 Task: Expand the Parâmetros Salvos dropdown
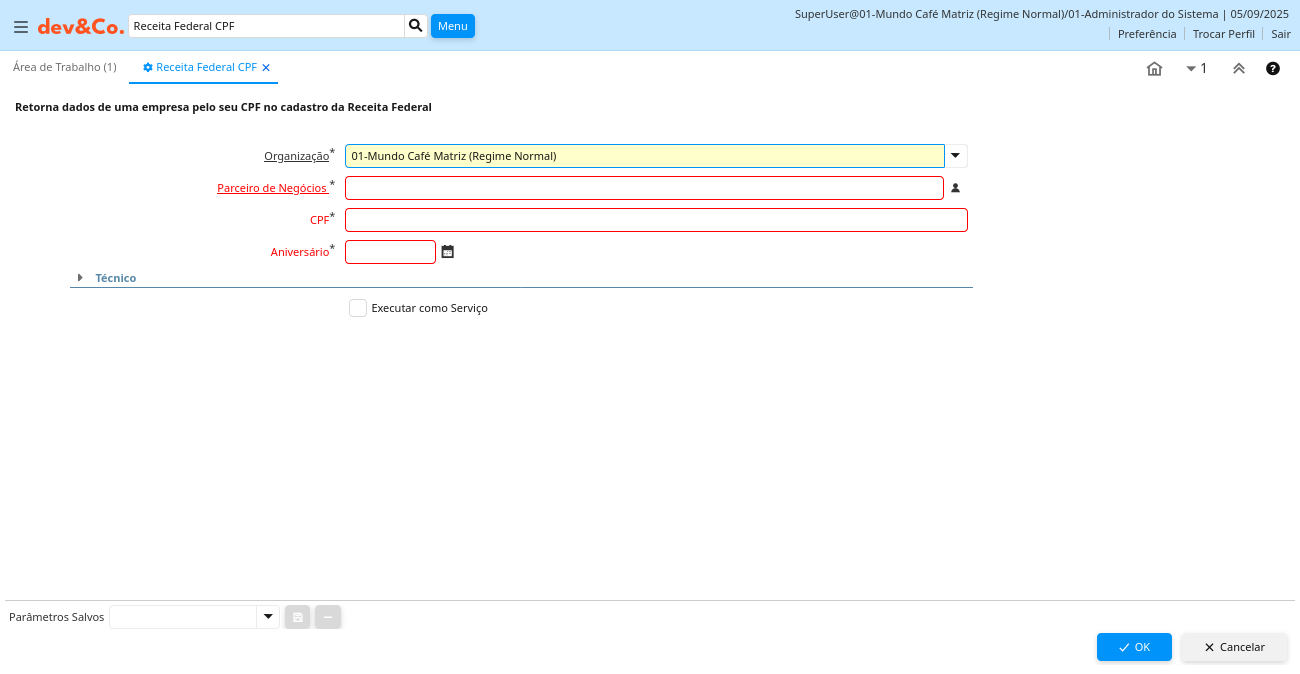click(x=268, y=617)
